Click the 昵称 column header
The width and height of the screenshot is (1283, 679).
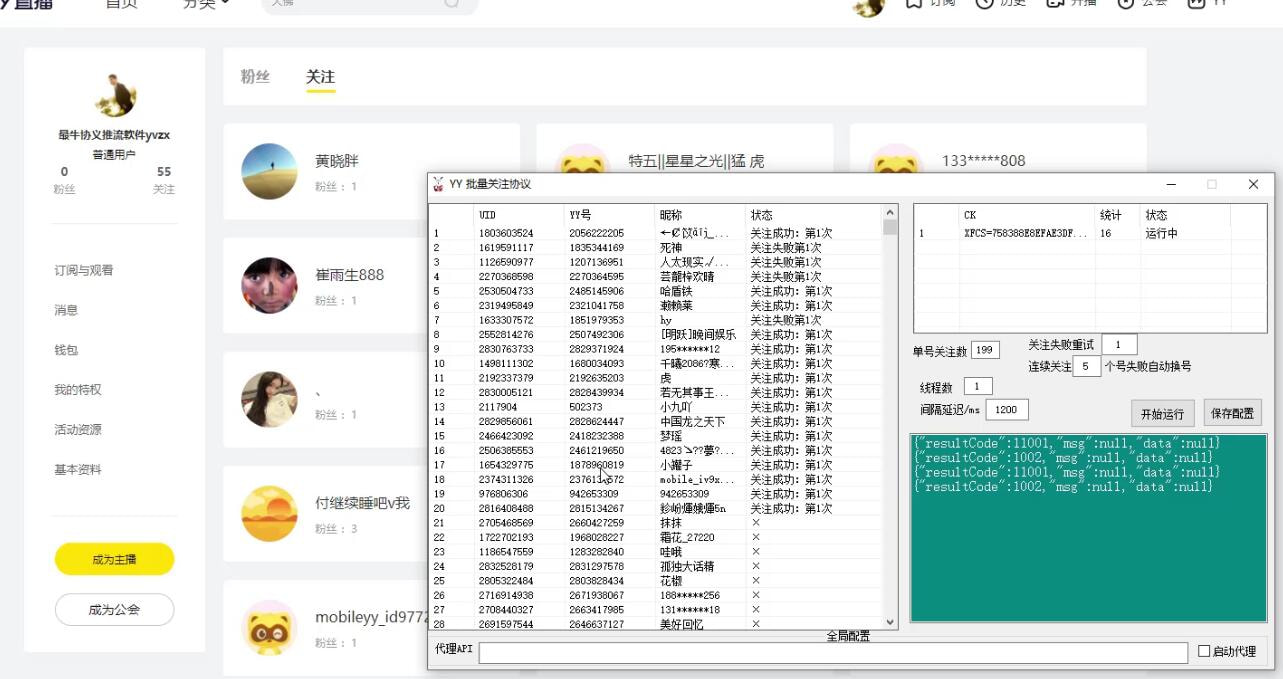tap(700, 215)
